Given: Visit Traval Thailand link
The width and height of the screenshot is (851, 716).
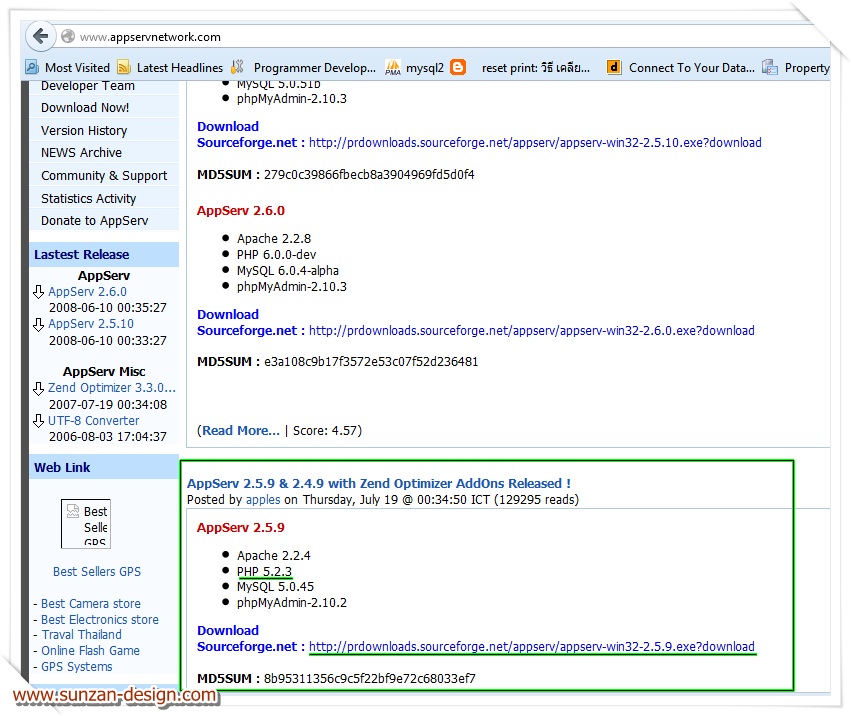Looking at the screenshot, I should [81, 635].
